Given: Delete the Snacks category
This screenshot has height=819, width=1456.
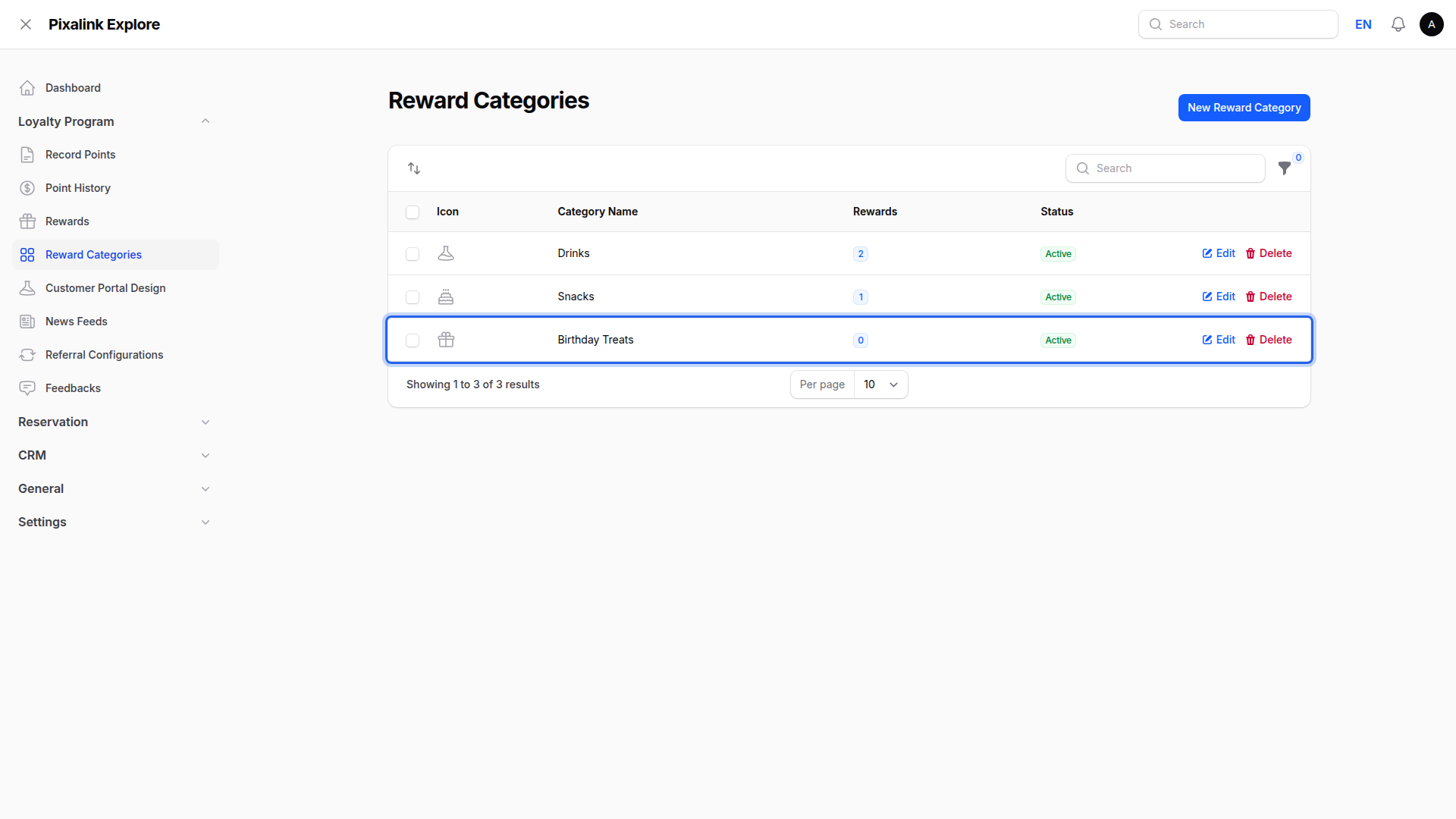Looking at the screenshot, I should (x=1269, y=297).
